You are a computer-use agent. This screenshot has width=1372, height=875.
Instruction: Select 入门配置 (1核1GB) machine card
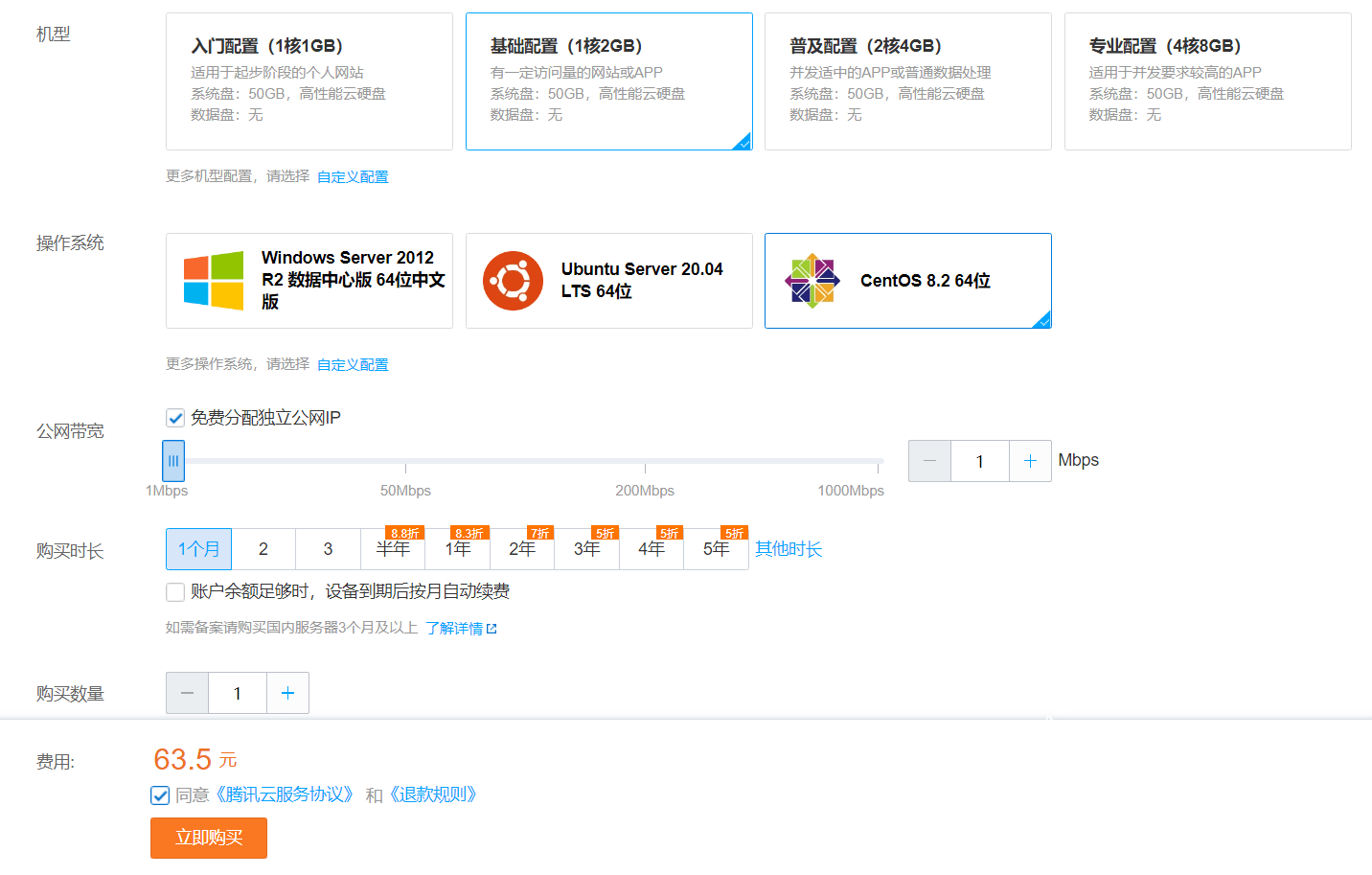click(309, 81)
